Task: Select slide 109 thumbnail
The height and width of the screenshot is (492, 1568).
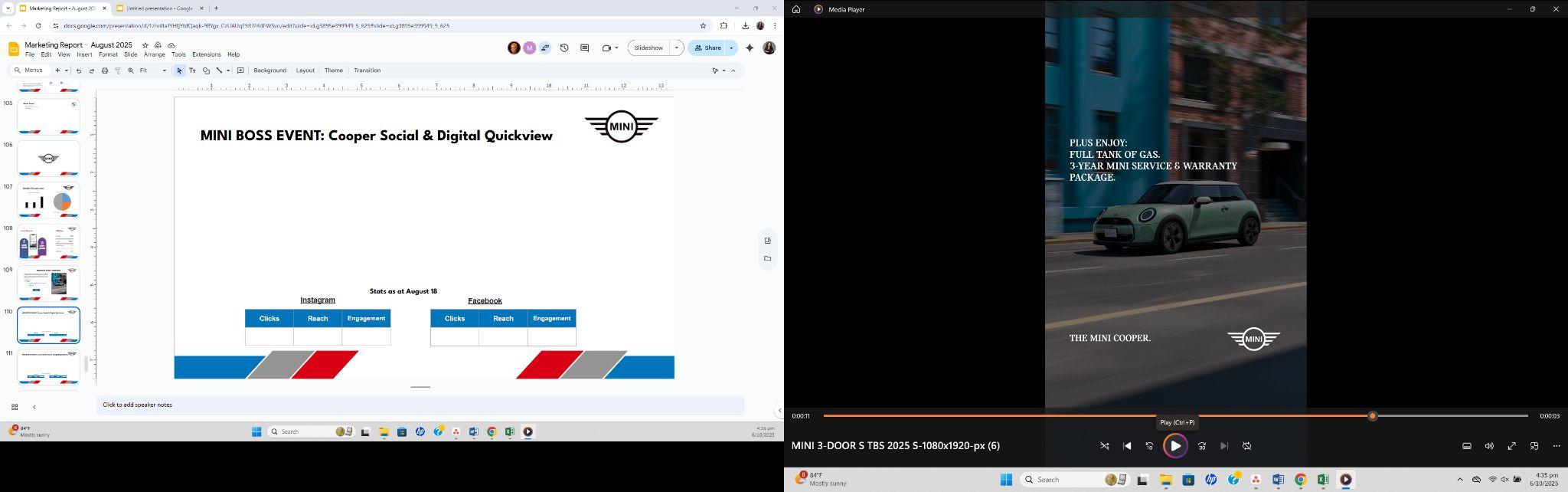Action: tap(48, 284)
